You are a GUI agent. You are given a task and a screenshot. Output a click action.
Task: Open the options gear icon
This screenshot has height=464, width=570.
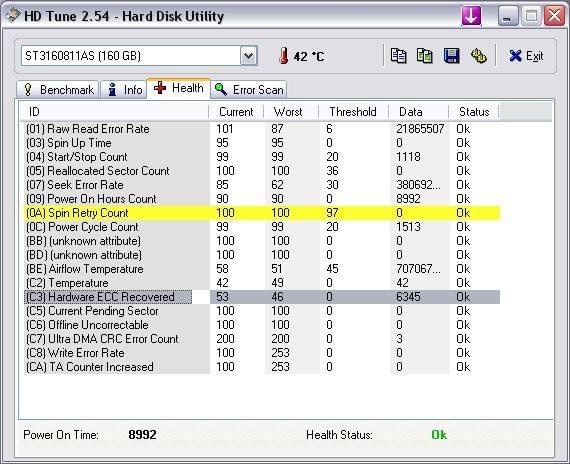point(479,56)
